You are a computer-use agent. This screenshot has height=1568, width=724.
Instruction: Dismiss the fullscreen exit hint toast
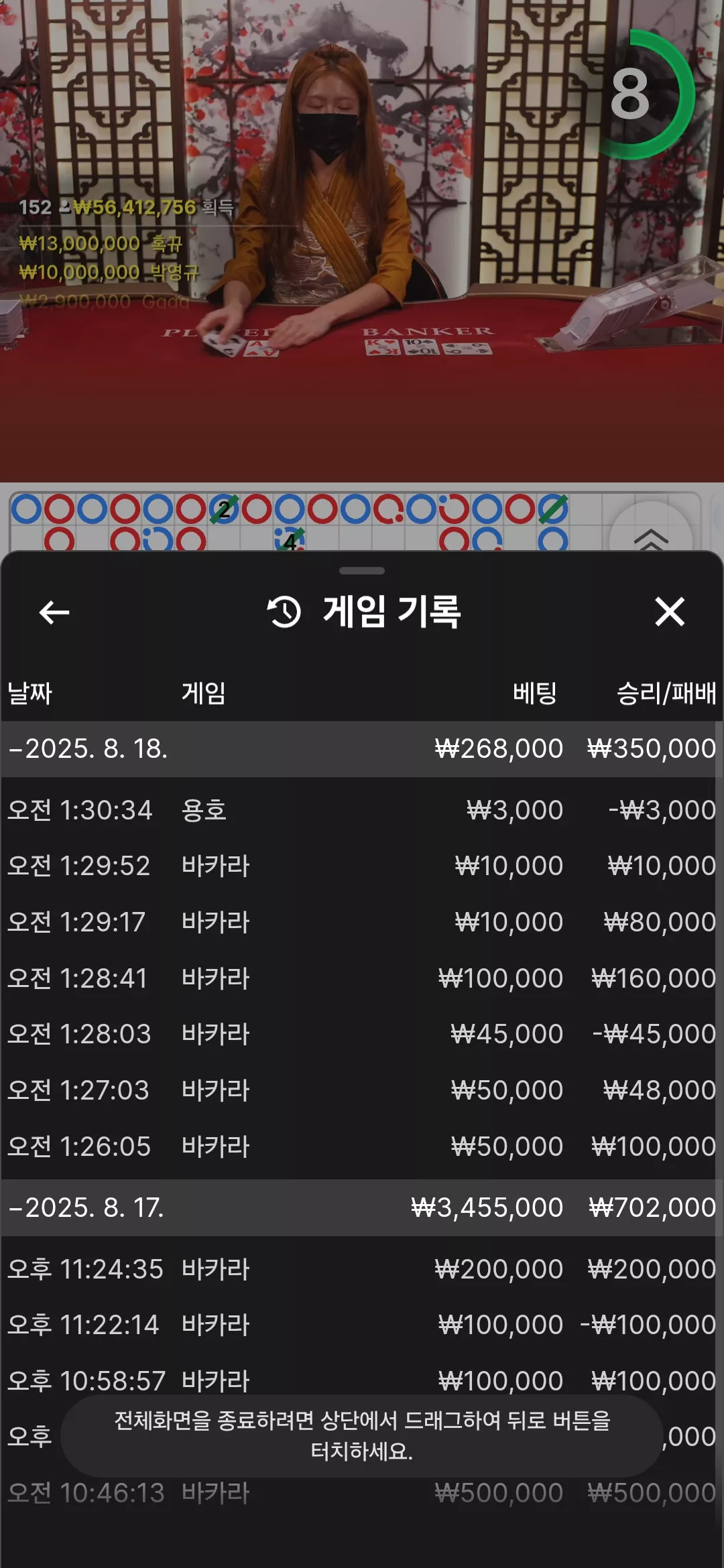click(x=362, y=1436)
